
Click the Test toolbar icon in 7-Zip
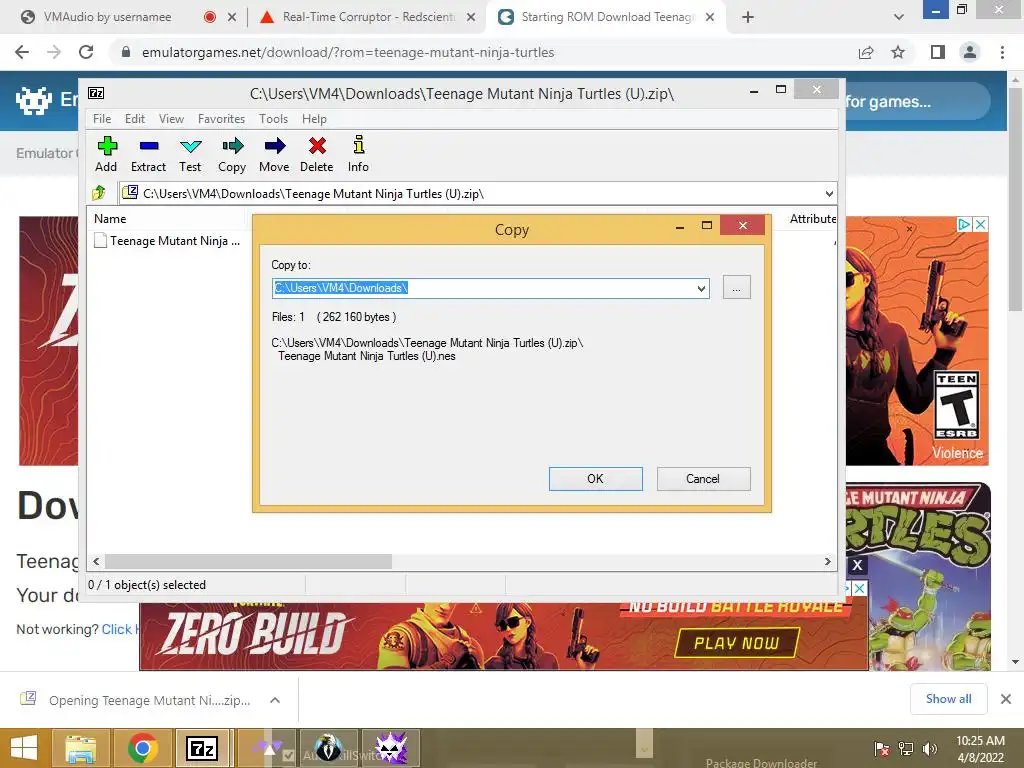(x=190, y=154)
